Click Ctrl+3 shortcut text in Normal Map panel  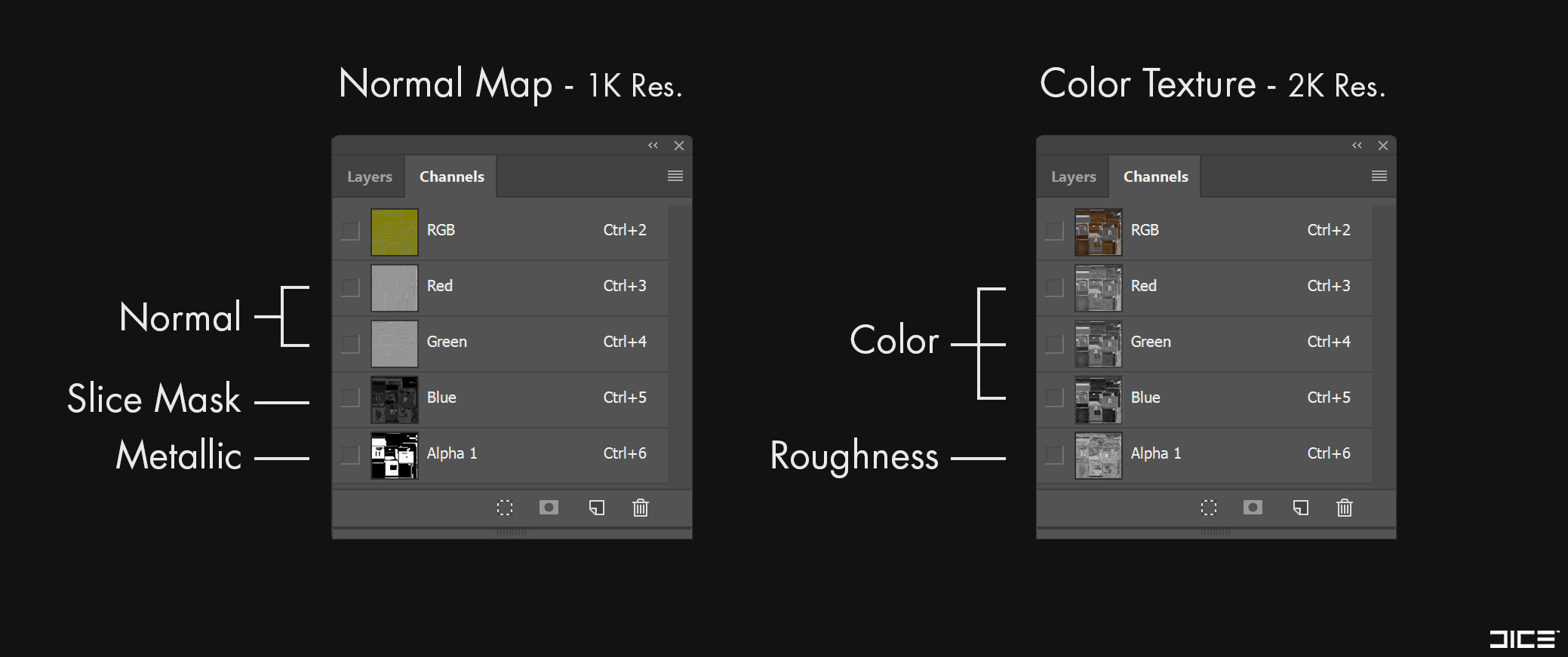pos(625,286)
